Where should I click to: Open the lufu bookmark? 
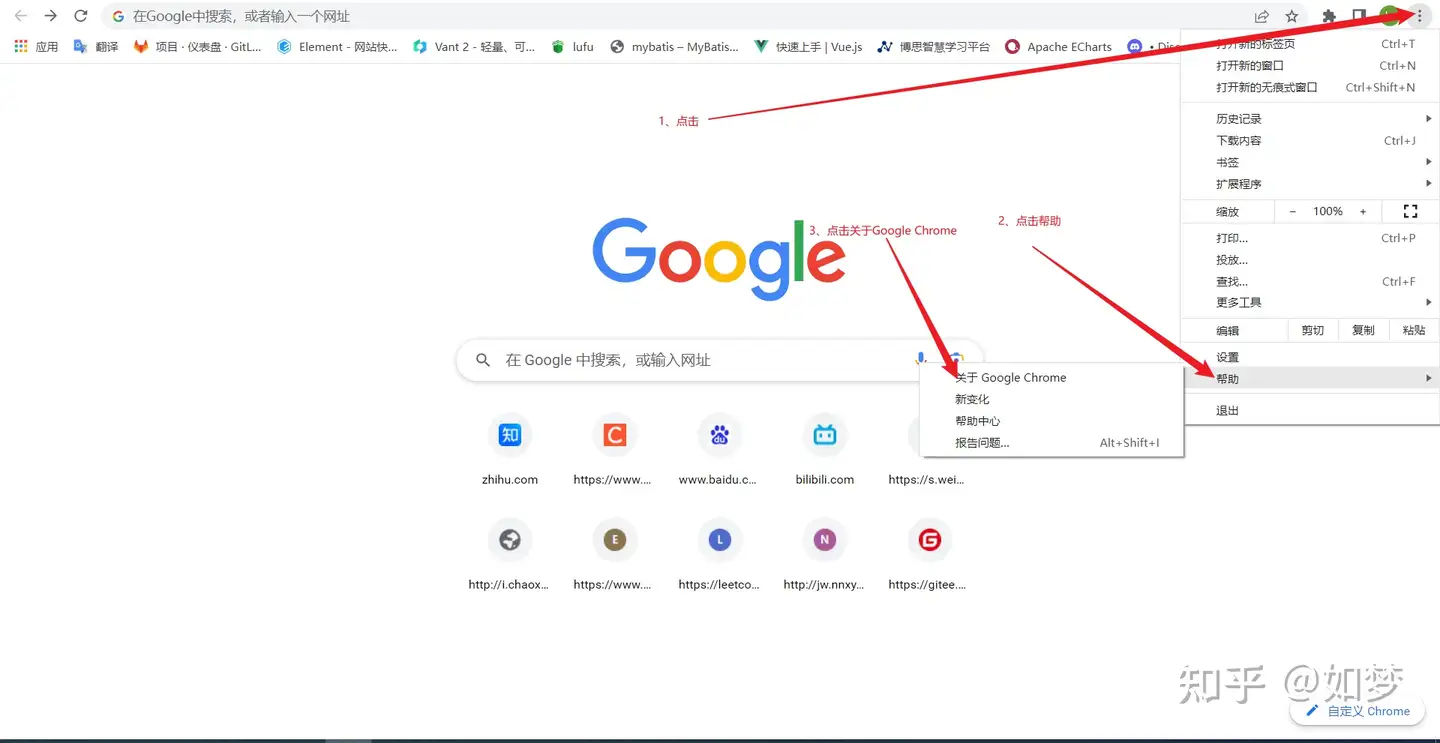point(572,46)
